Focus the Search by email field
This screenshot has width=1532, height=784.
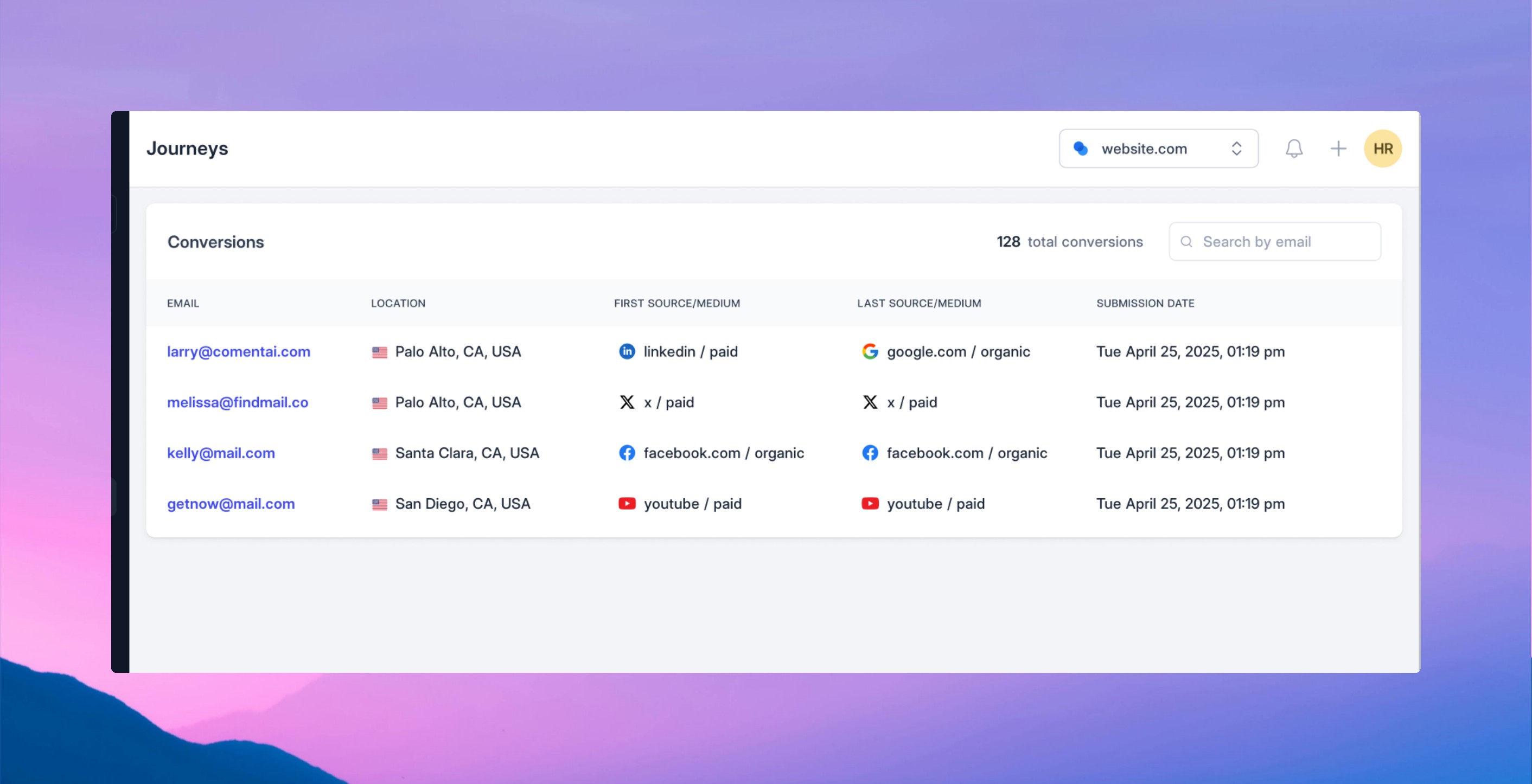pos(1285,241)
